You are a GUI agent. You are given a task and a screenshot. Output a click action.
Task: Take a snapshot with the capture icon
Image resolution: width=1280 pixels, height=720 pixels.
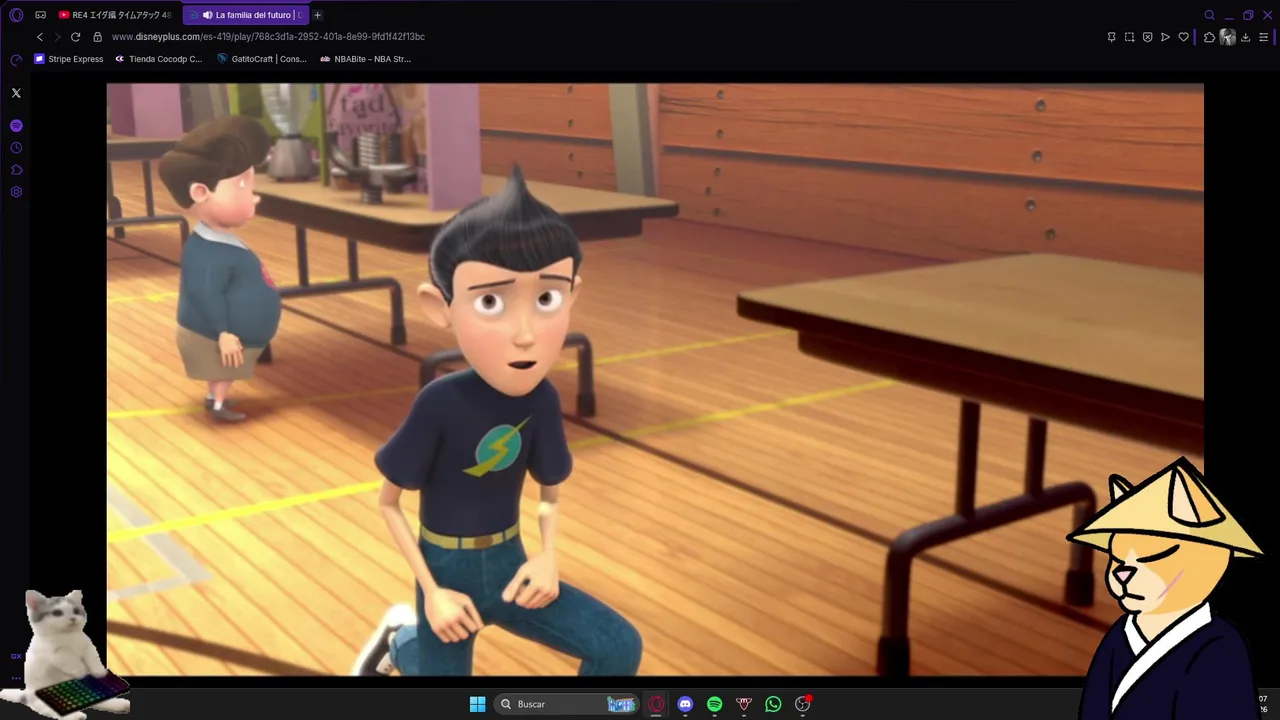coord(1129,37)
